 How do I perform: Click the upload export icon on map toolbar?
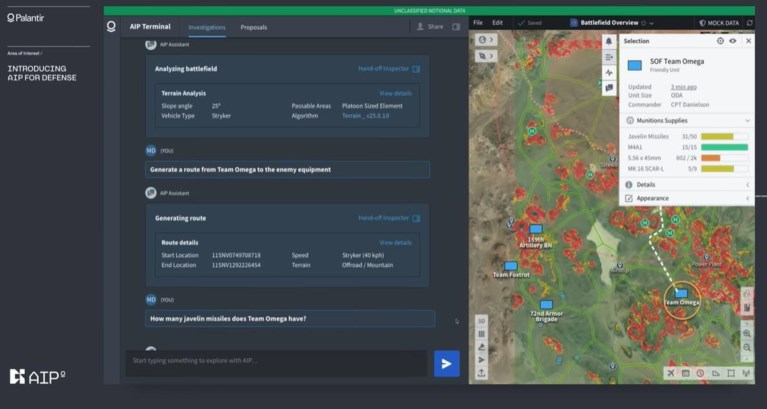[481, 373]
